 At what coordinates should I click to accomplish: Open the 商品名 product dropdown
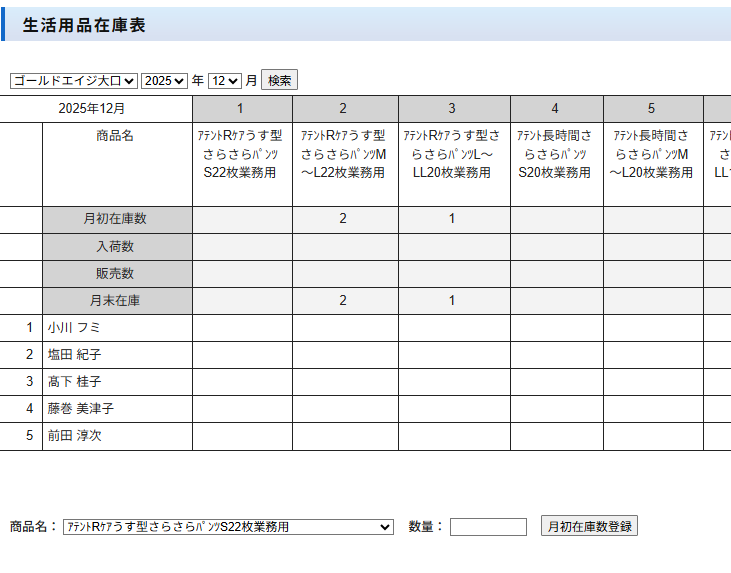[228, 527]
